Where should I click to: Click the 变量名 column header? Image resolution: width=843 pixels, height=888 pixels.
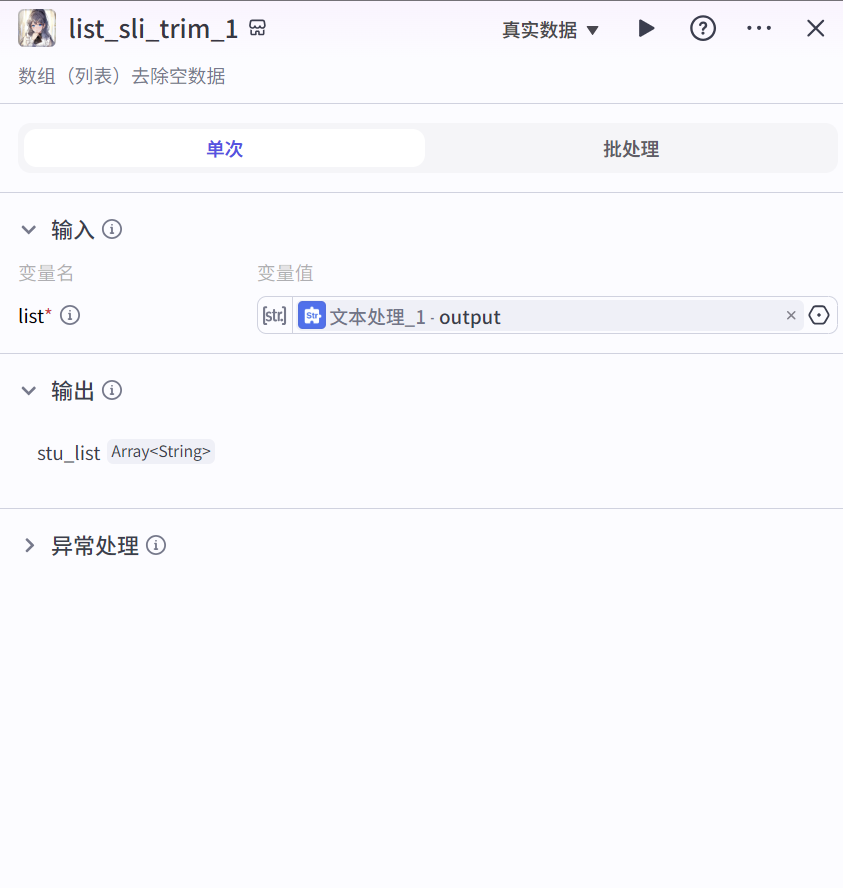pyautogui.click(x=46, y=273)
